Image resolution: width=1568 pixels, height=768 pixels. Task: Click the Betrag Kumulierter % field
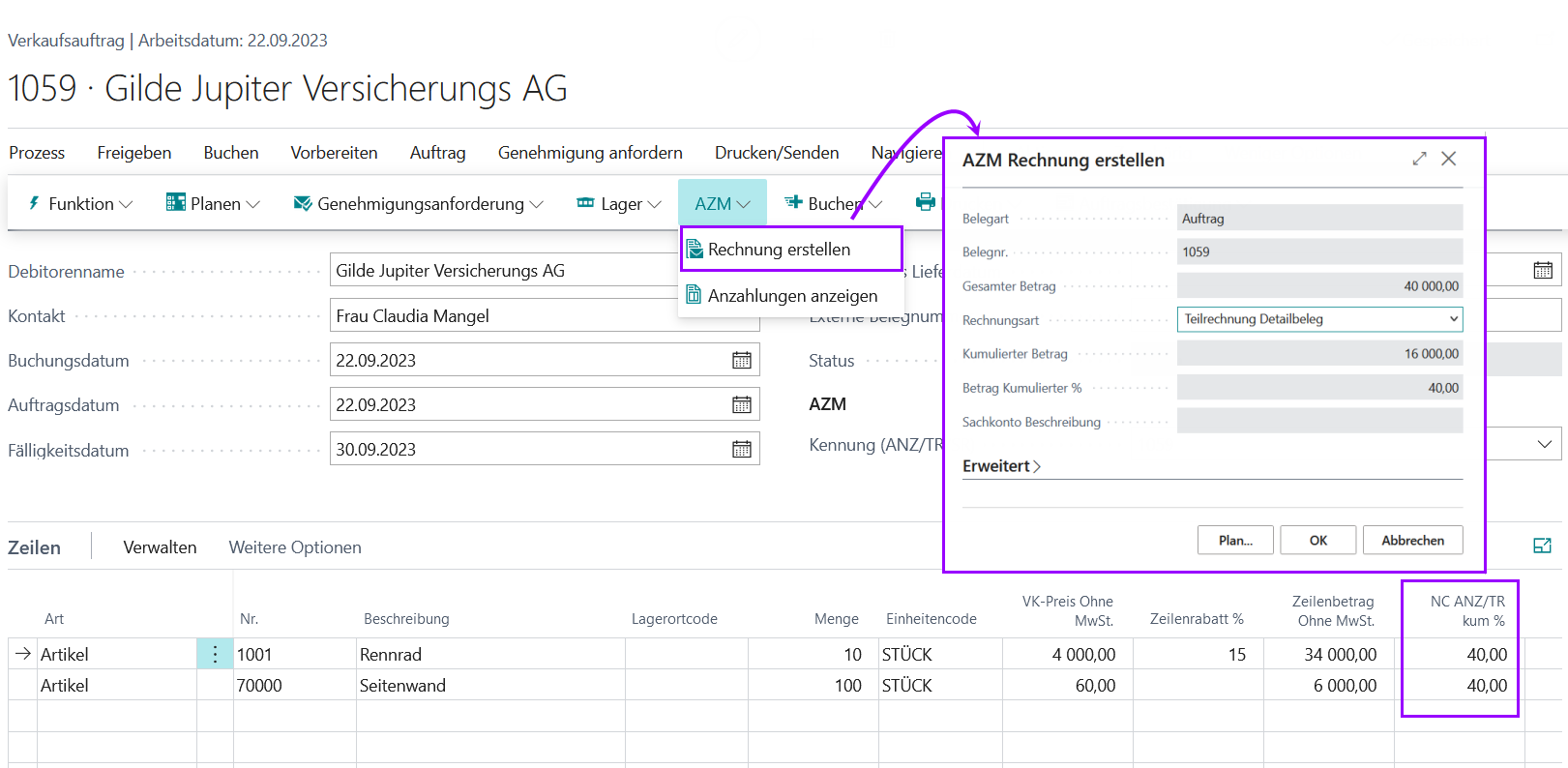click(1319, 387)
